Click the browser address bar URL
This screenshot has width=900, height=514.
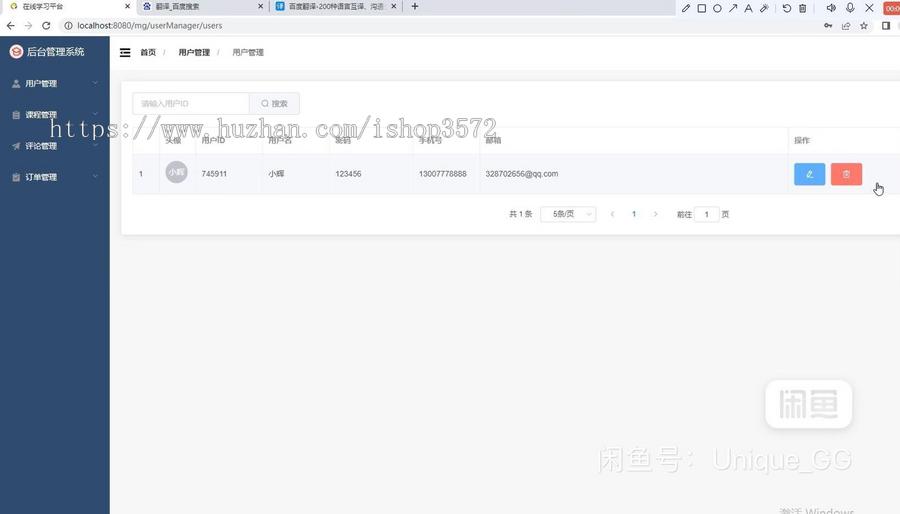(x=150, y=26)
